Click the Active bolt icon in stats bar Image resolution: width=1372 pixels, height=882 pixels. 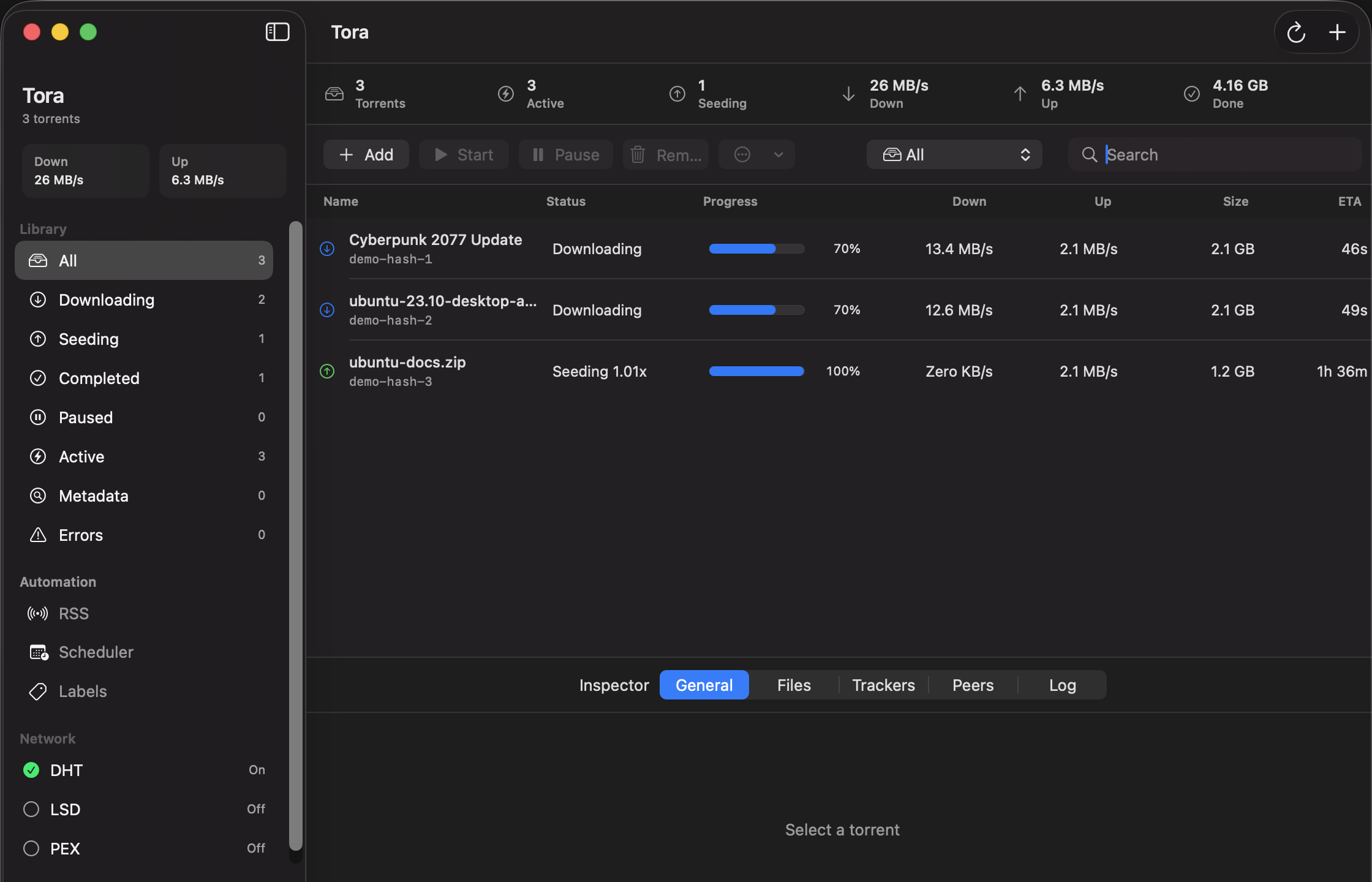point(505,94)
